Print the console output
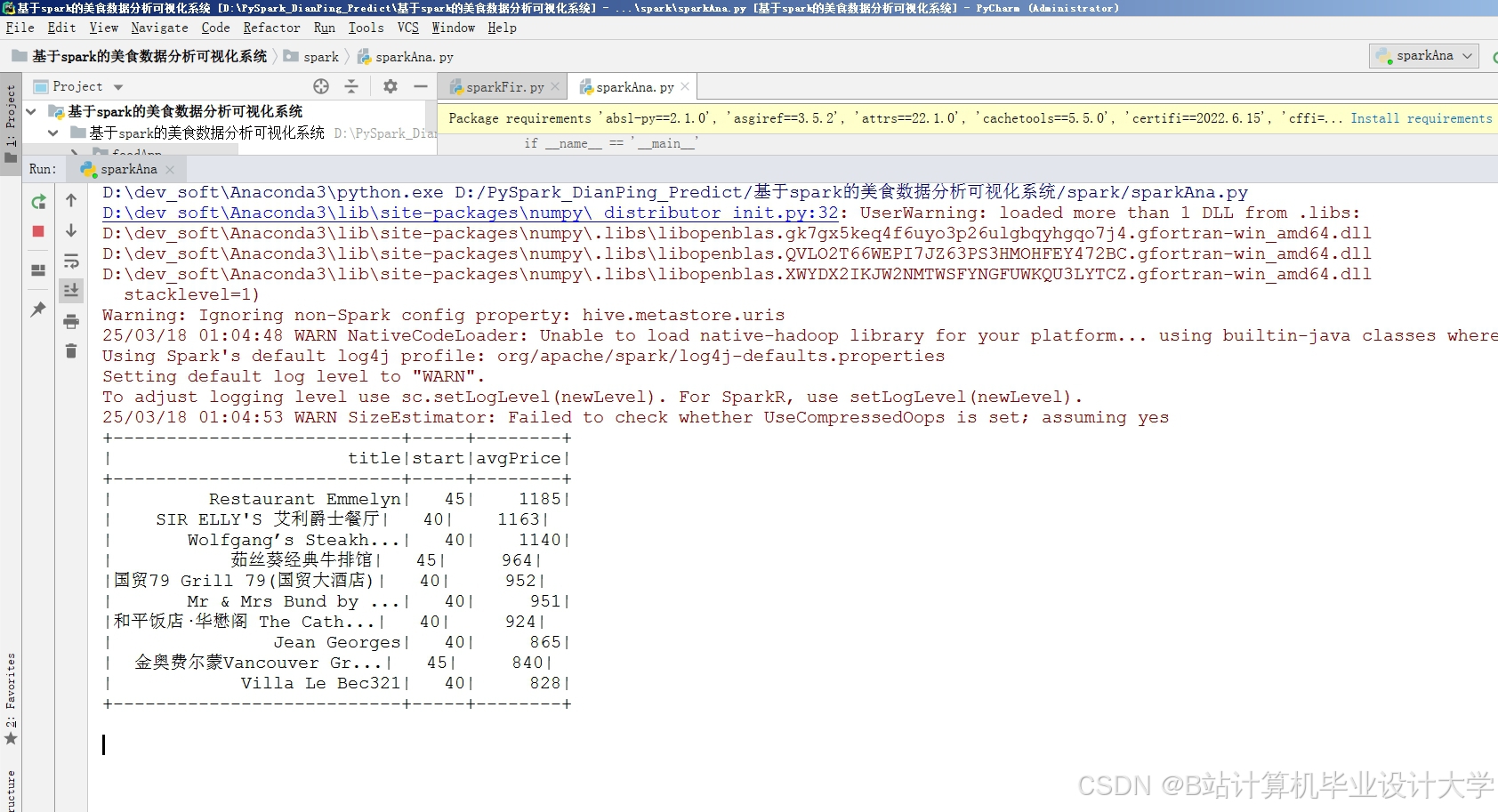 tap(71, 322)
